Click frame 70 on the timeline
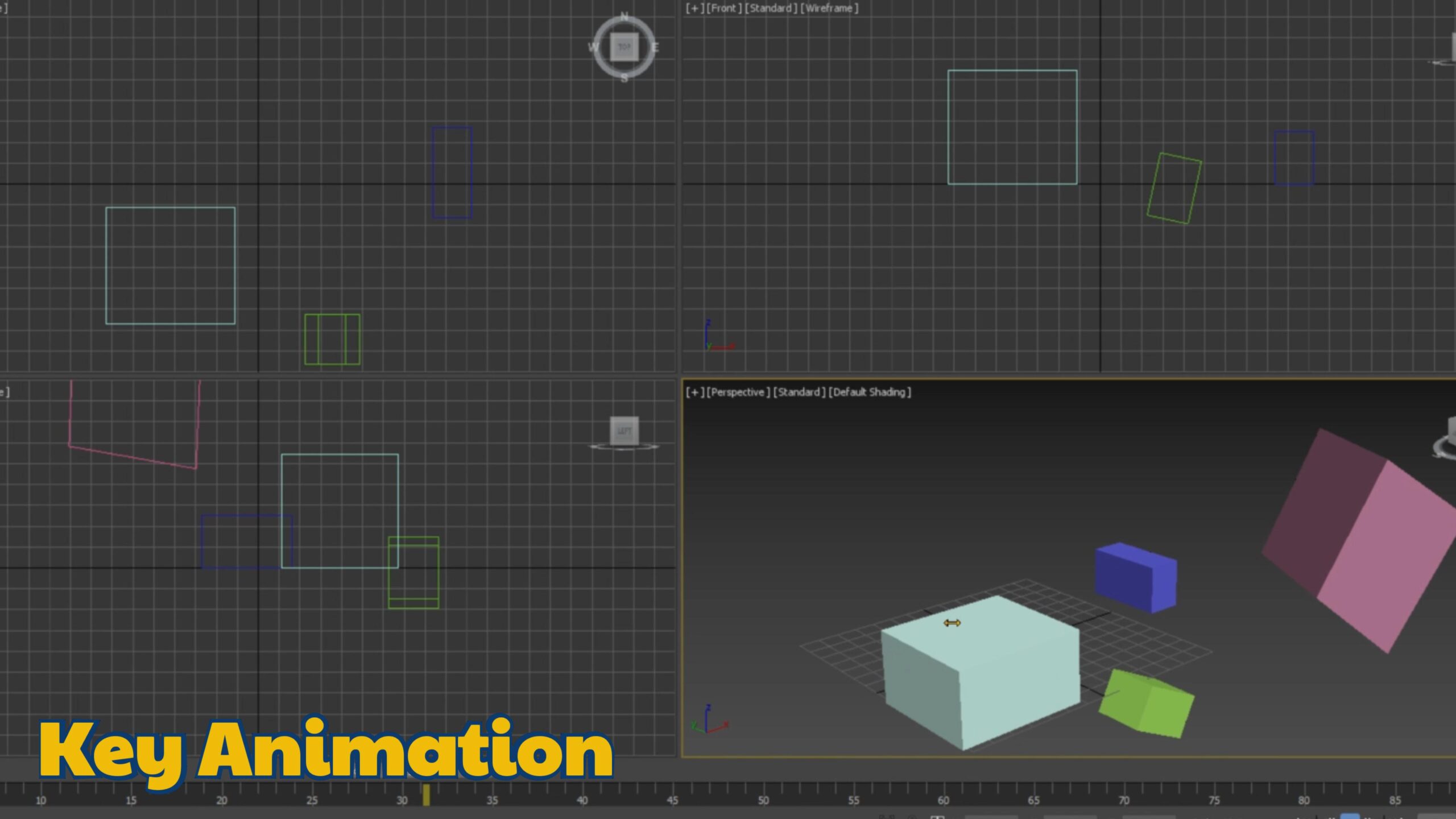 (x=1124, y=800)
